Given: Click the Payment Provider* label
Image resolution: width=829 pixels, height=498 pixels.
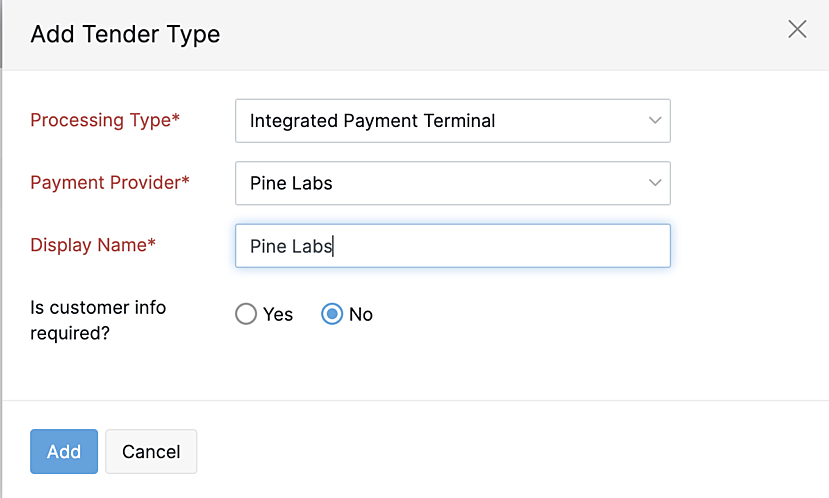Looking at the screenshot, I should (110, 183).
